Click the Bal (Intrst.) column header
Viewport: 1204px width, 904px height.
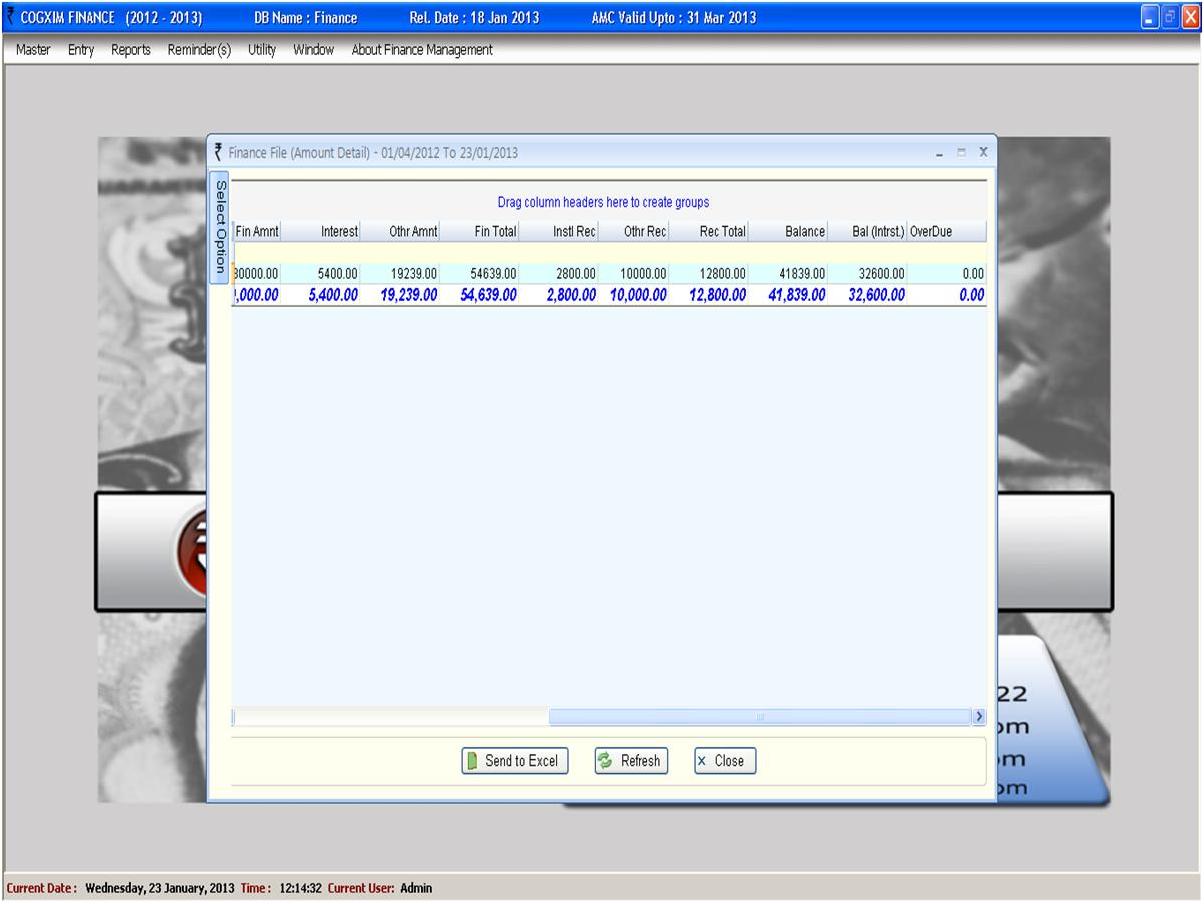pos(868,232)
